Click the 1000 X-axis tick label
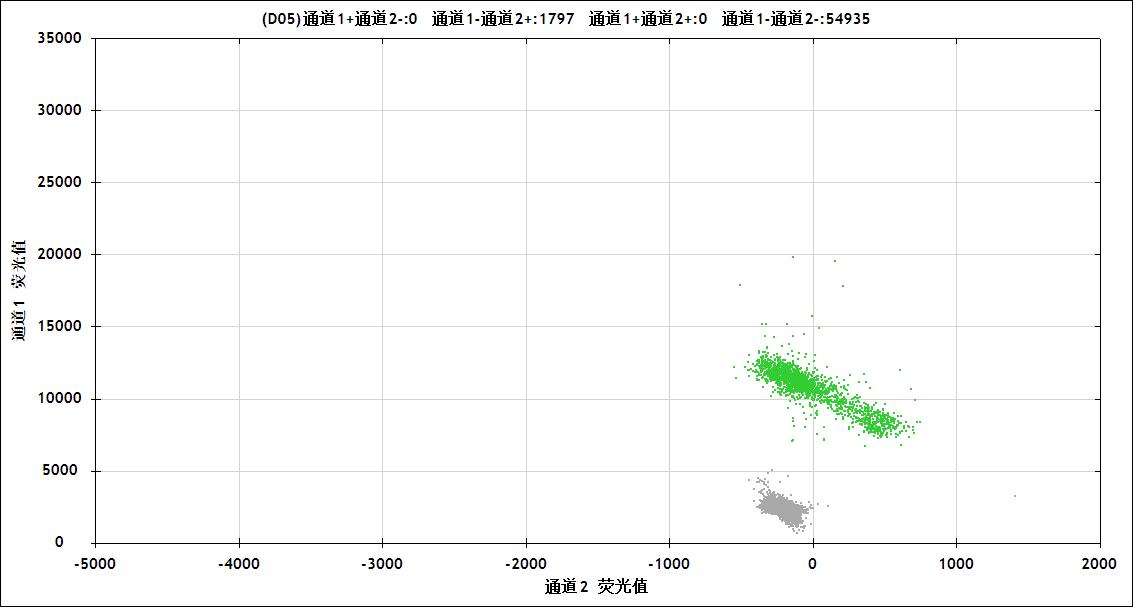 [956, 564]
